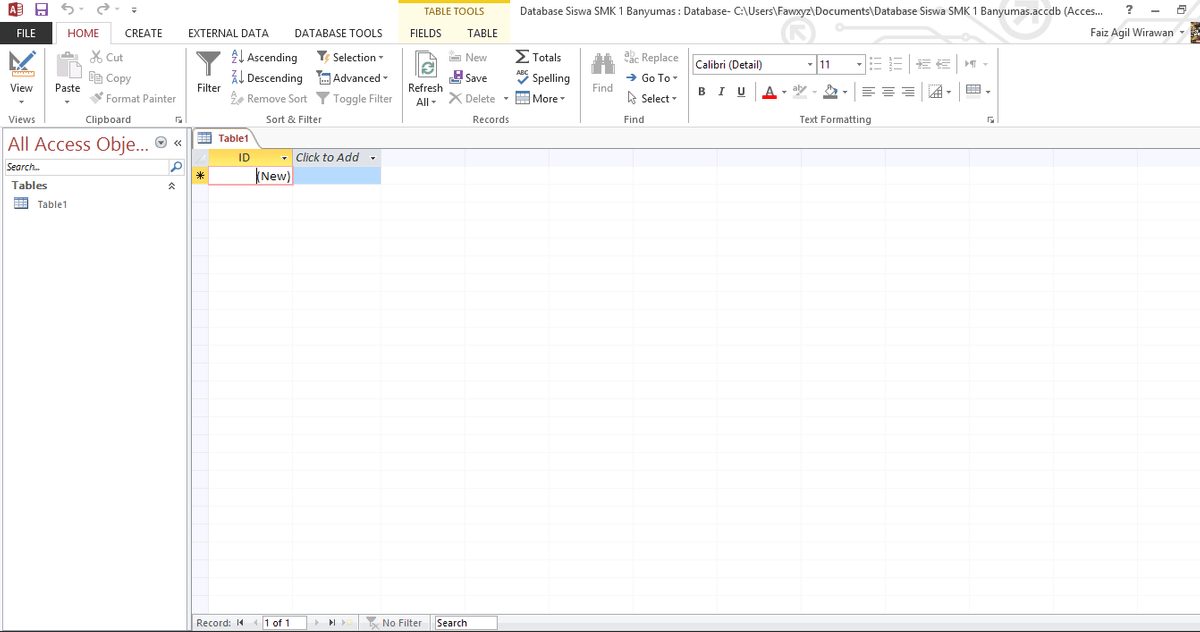The height and width of the screenshot is (632, 1200).
Task: Activate the Format Painter
Action: pos(133,98)
